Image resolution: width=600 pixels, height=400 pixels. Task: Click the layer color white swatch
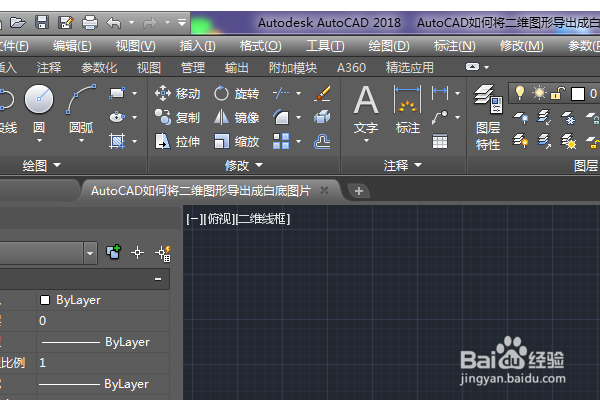[x=578, y=93]
